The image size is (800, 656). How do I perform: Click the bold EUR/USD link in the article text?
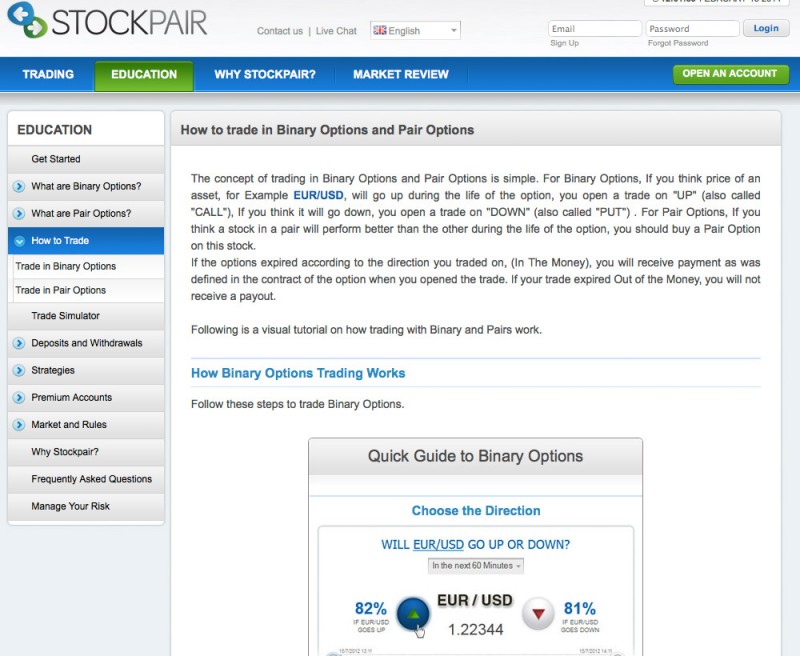point(318,195)
